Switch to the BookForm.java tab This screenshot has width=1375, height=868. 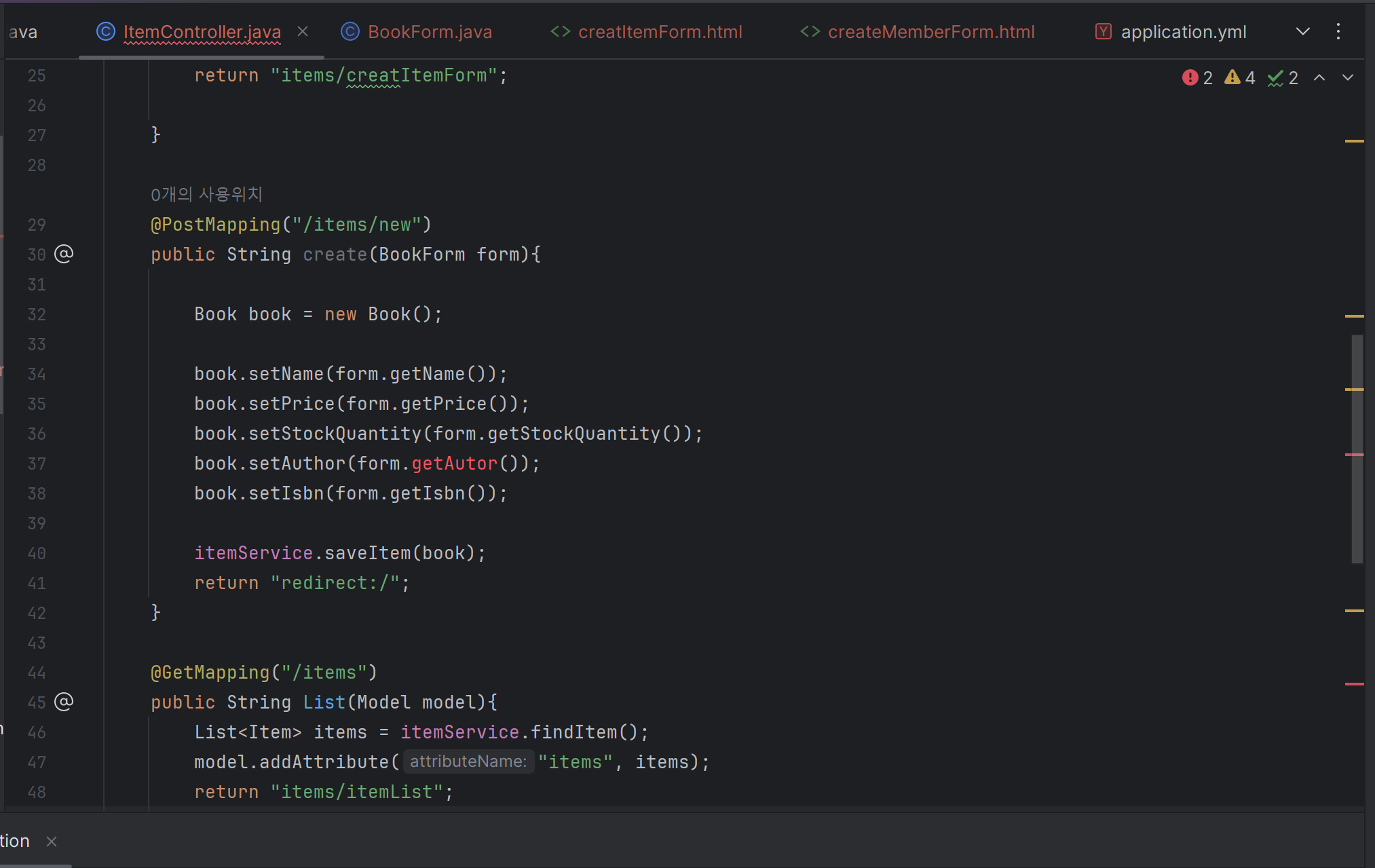coord(429,32)
